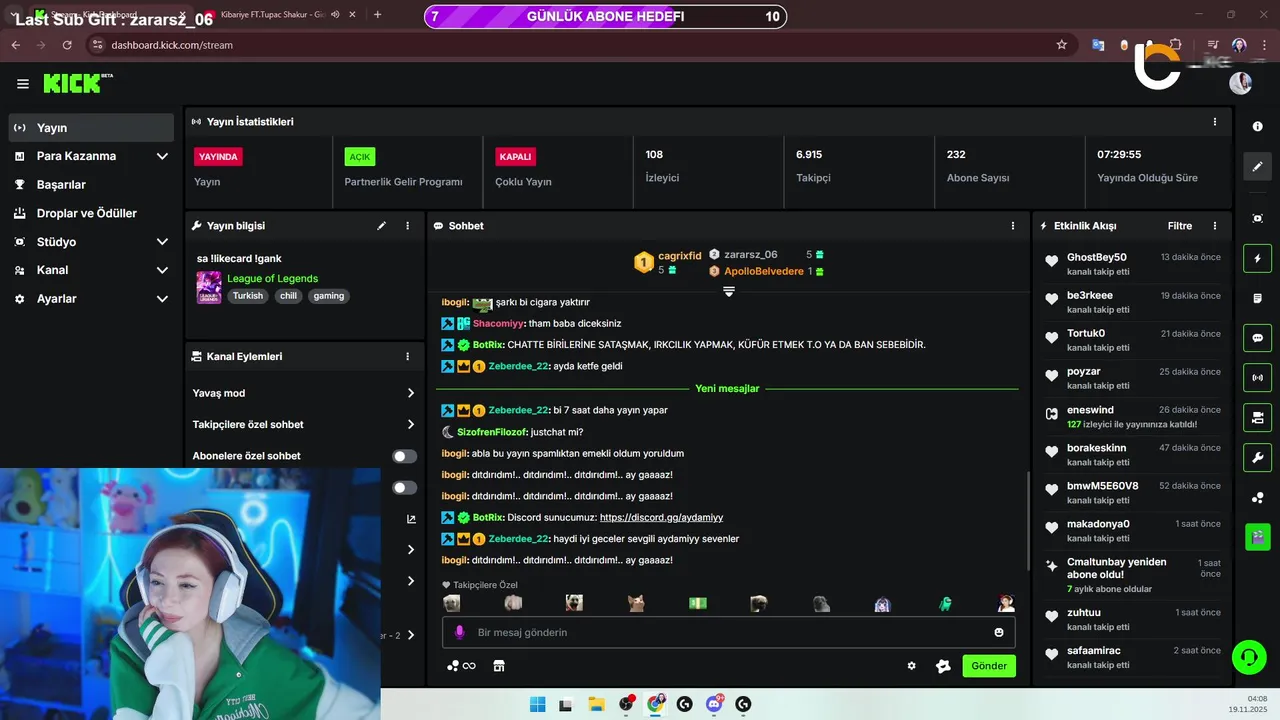Open the League of Legends category link
The width and height of the screenshot is (1280, 720).
pos(272,279)
